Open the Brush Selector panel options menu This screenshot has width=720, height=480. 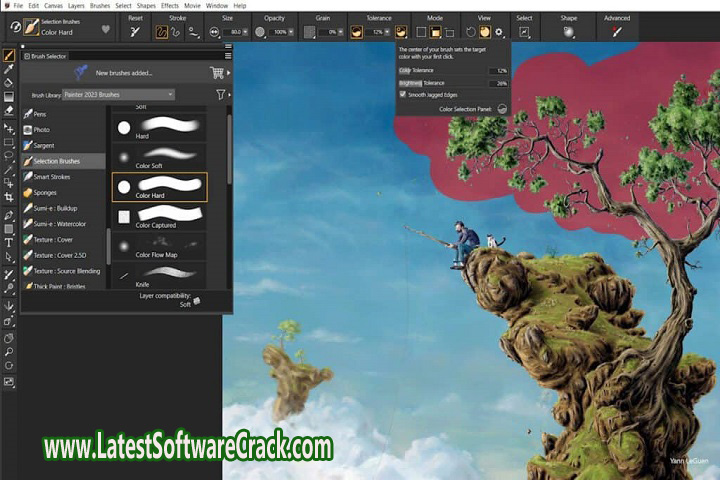[228, 56]
